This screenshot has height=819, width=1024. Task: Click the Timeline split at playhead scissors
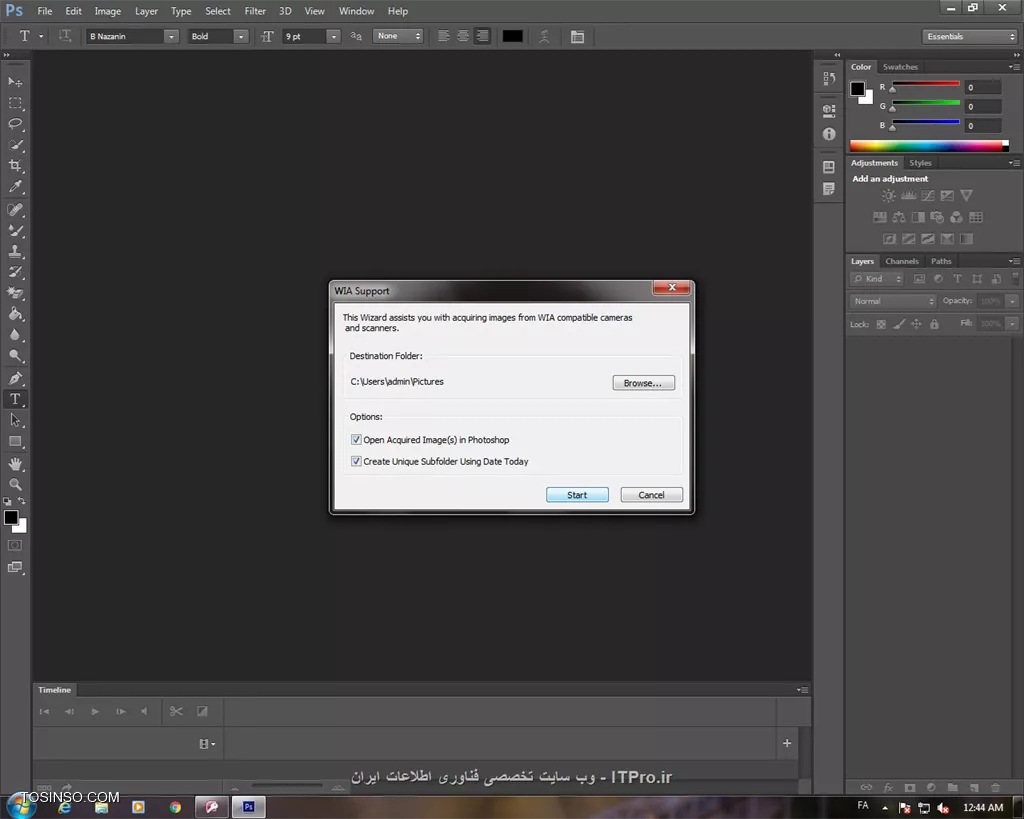coord(176,711)
